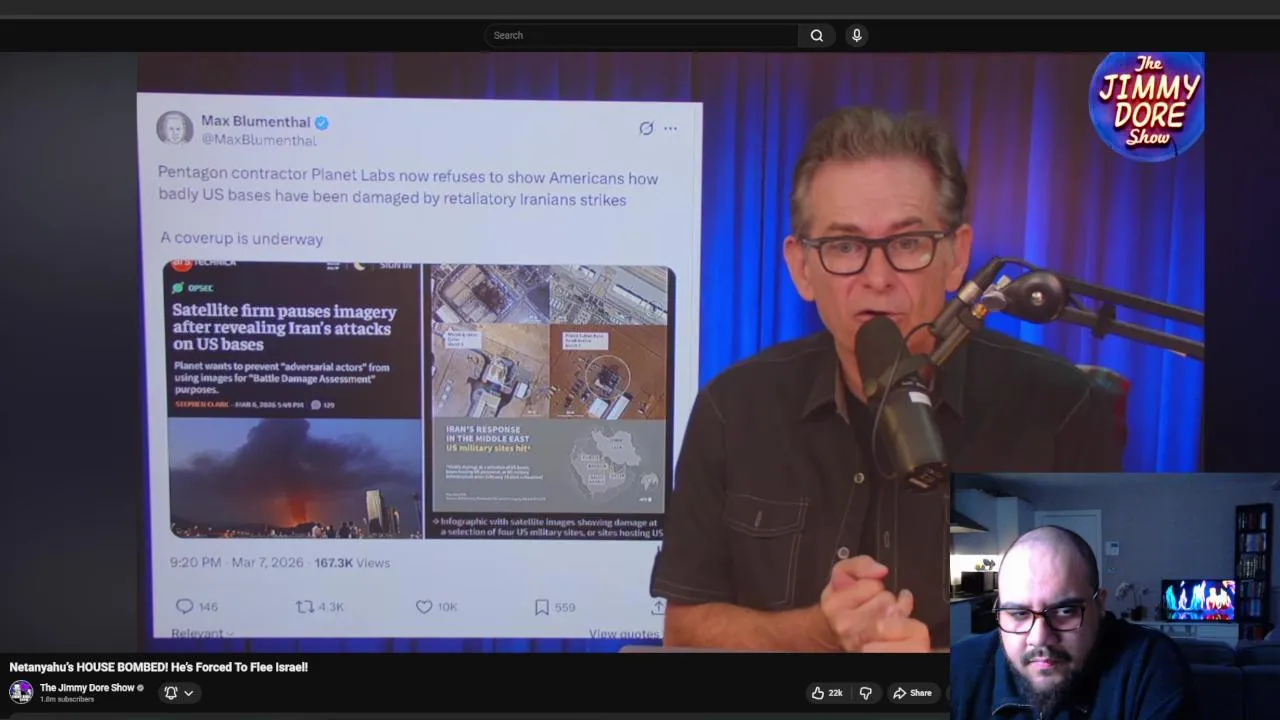Click the video title 'Netanyahu's HOUSE BOMBED!'
Screen dimensions: 1280x720
tap(158, 667)
